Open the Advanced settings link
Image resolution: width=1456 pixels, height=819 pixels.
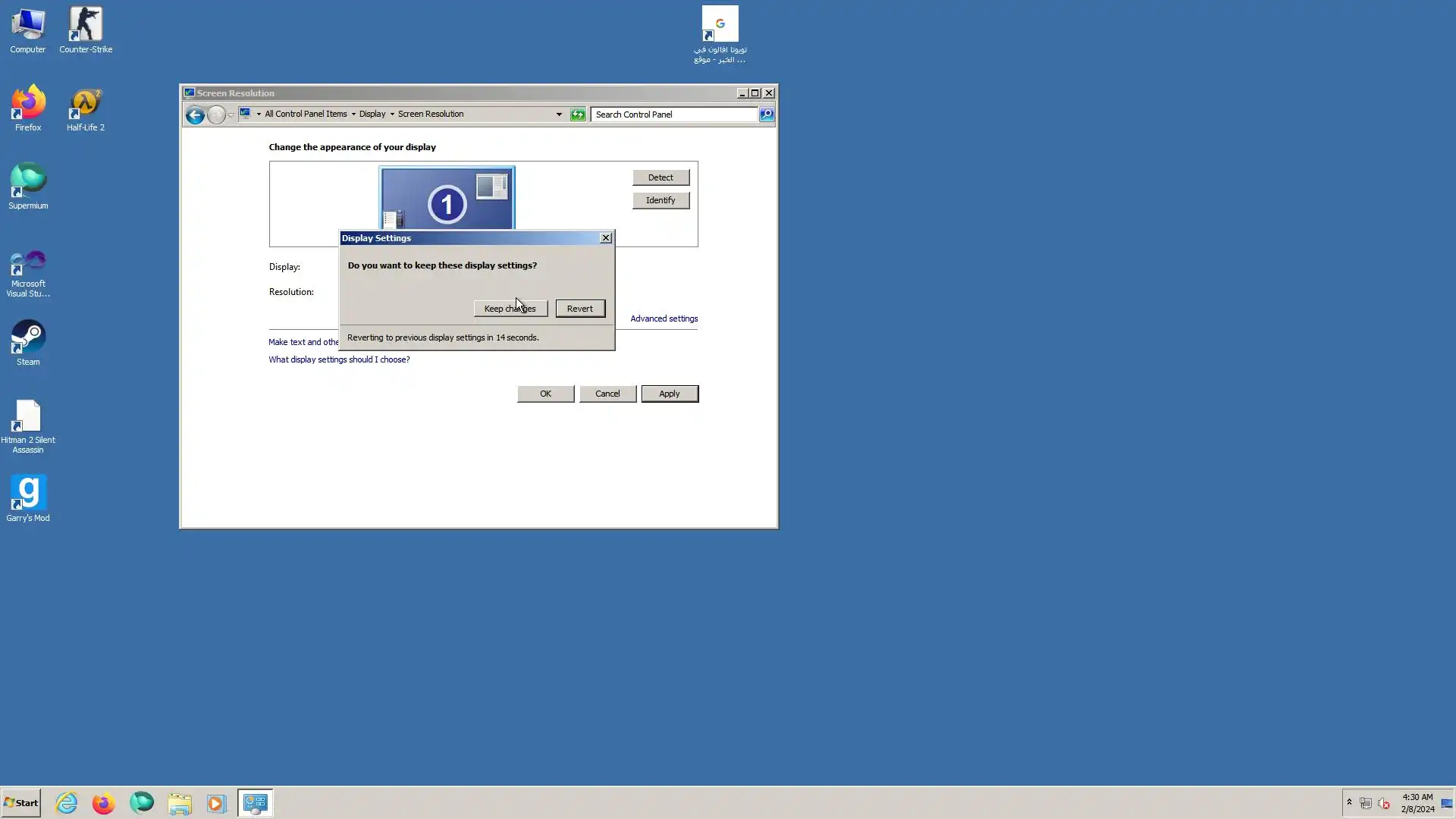pos(664,318)
